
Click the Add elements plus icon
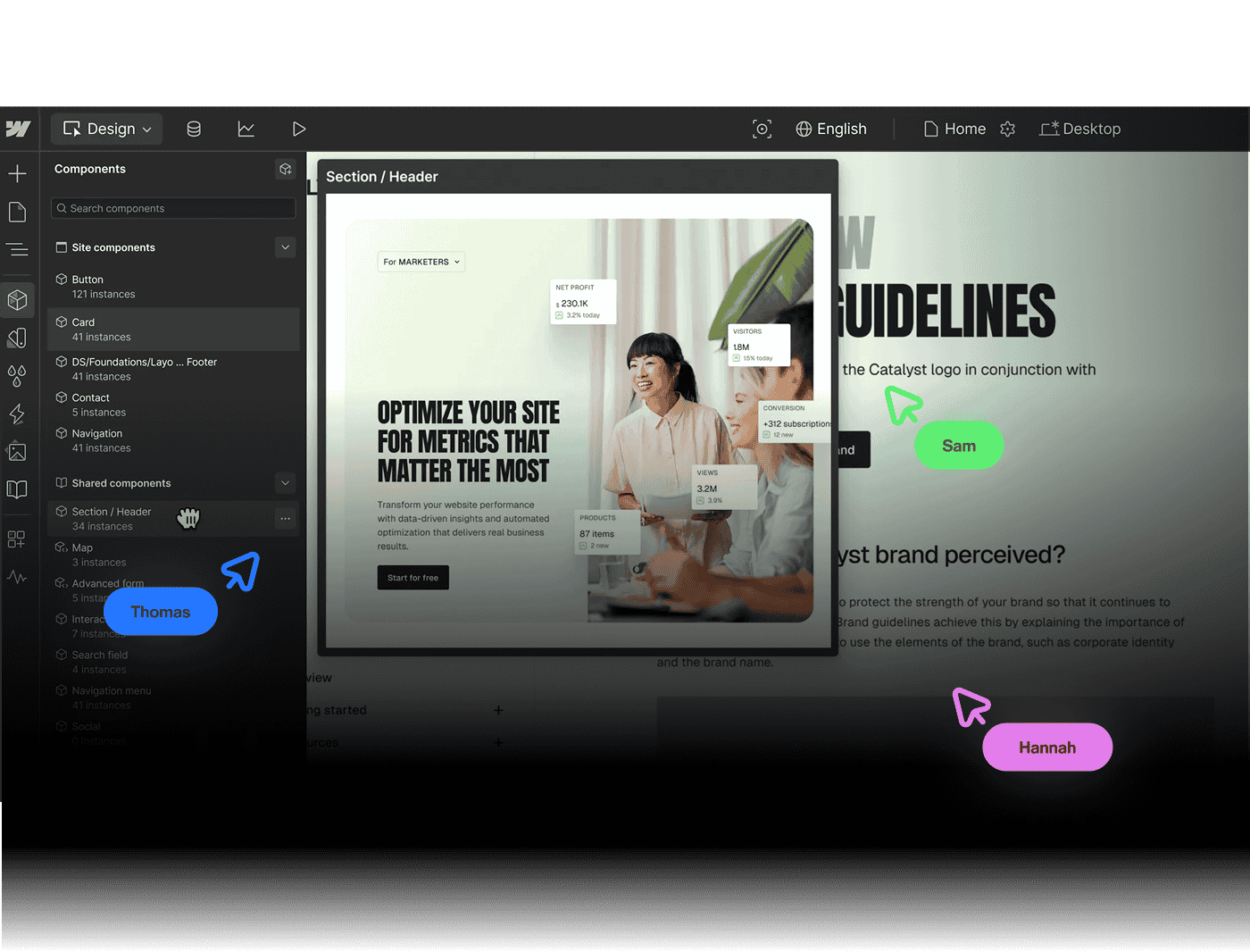[x=17, y=173]
